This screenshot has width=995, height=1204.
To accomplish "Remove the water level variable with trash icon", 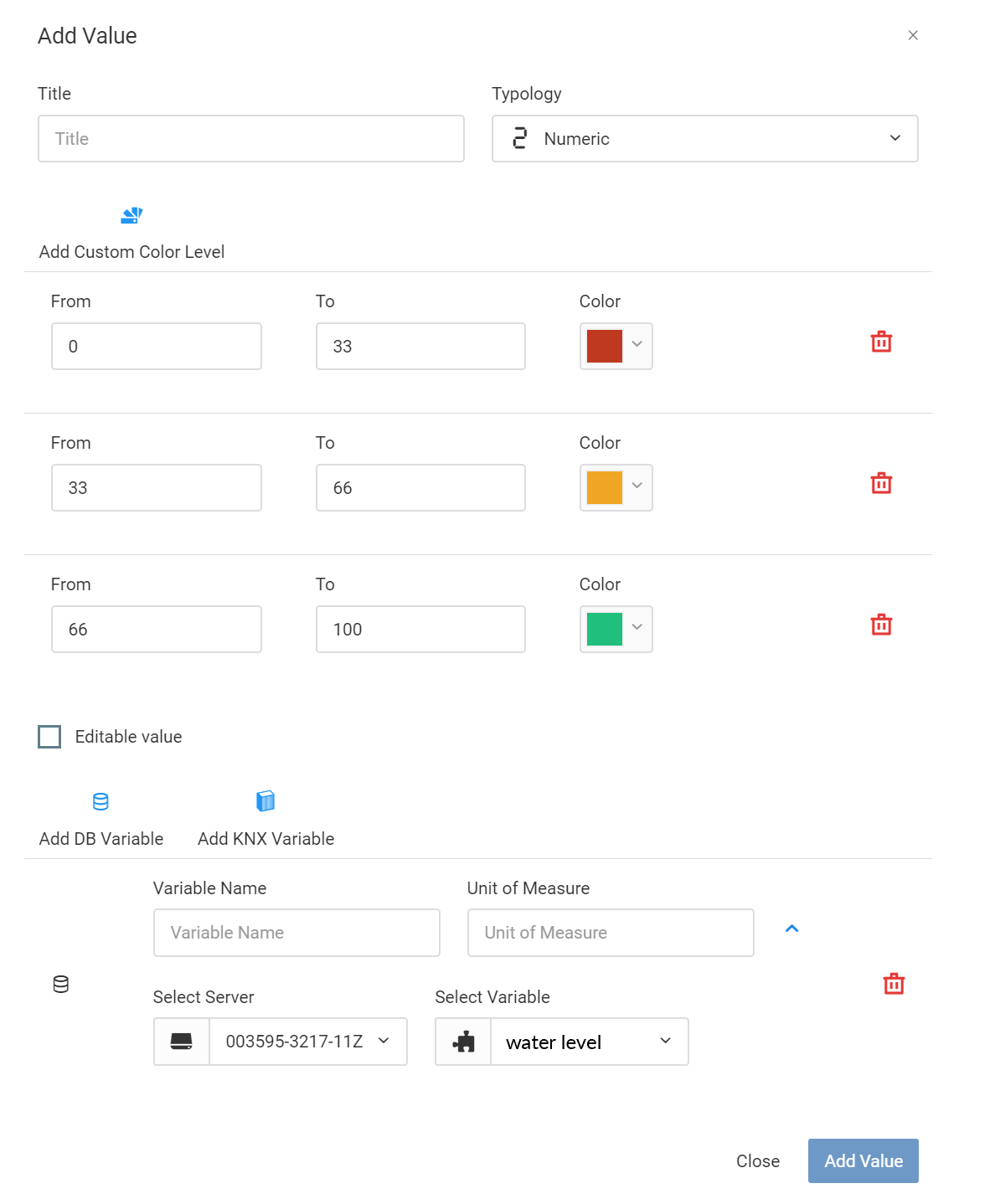I will (x=894, y=984).
